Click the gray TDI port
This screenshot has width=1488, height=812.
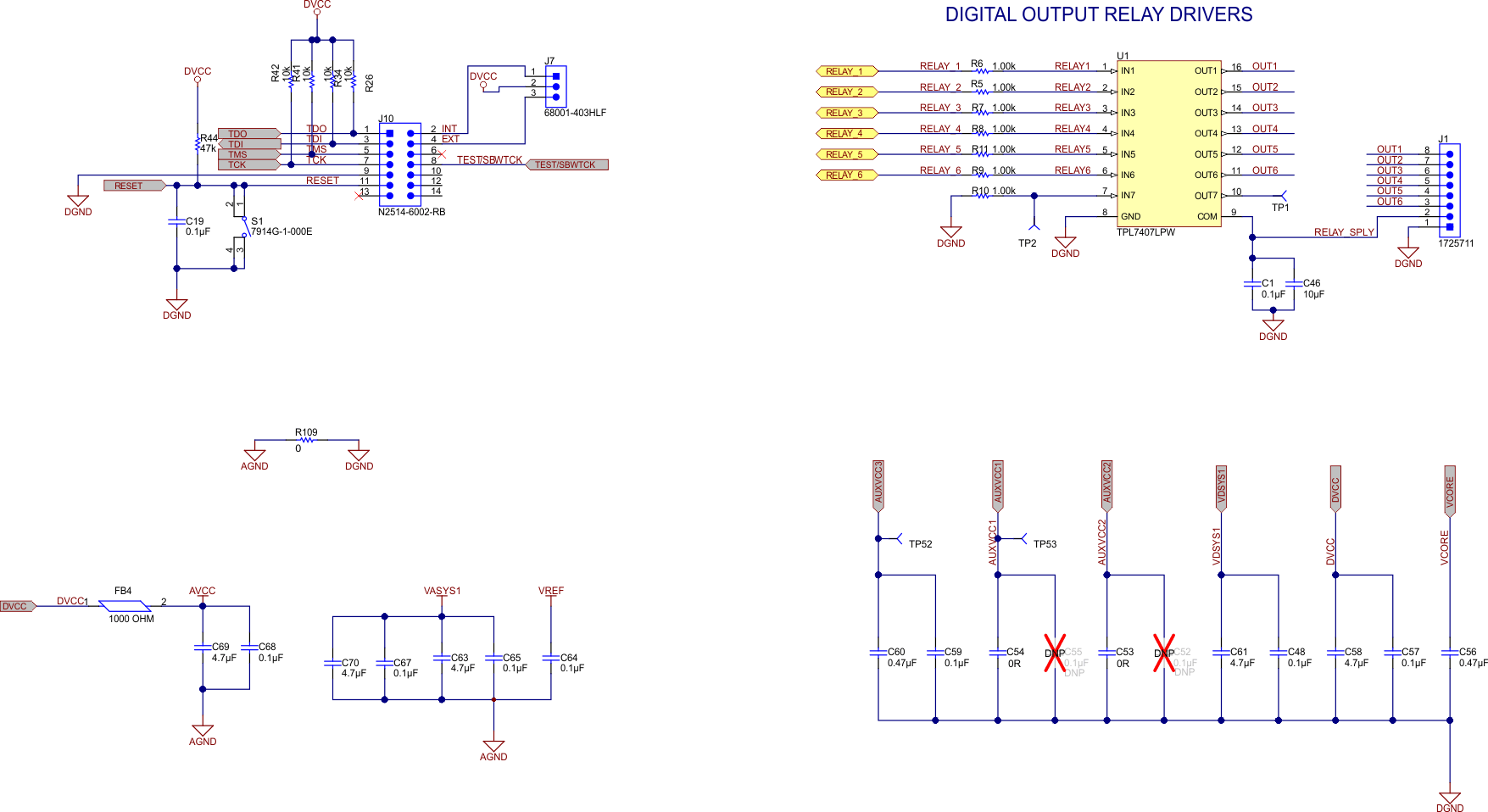coord(249,144)
